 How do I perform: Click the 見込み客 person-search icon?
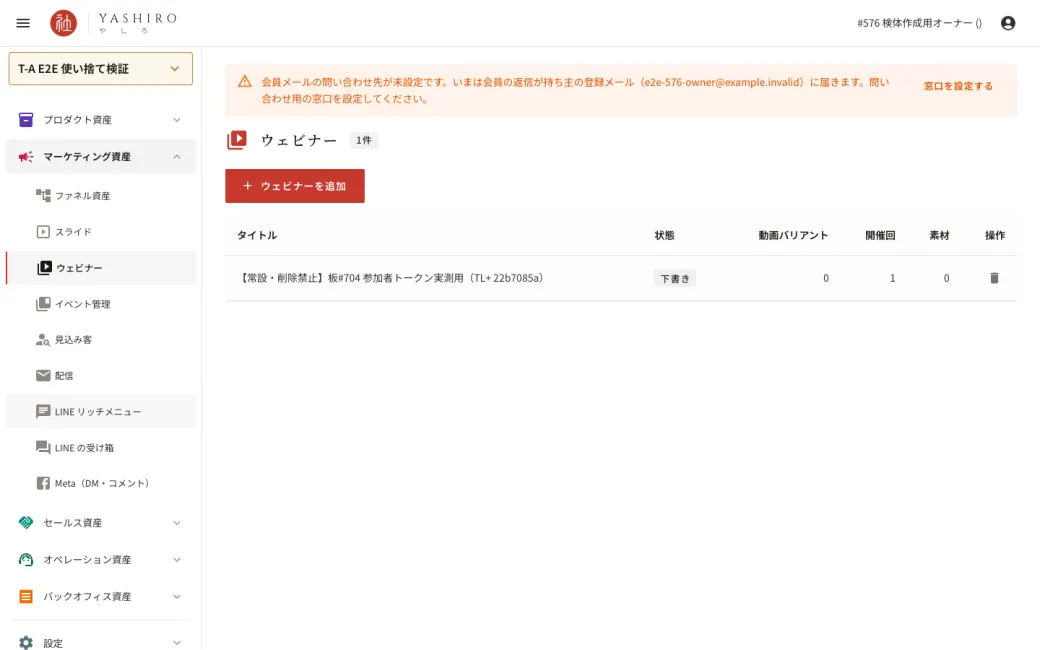tap(43, 340)
